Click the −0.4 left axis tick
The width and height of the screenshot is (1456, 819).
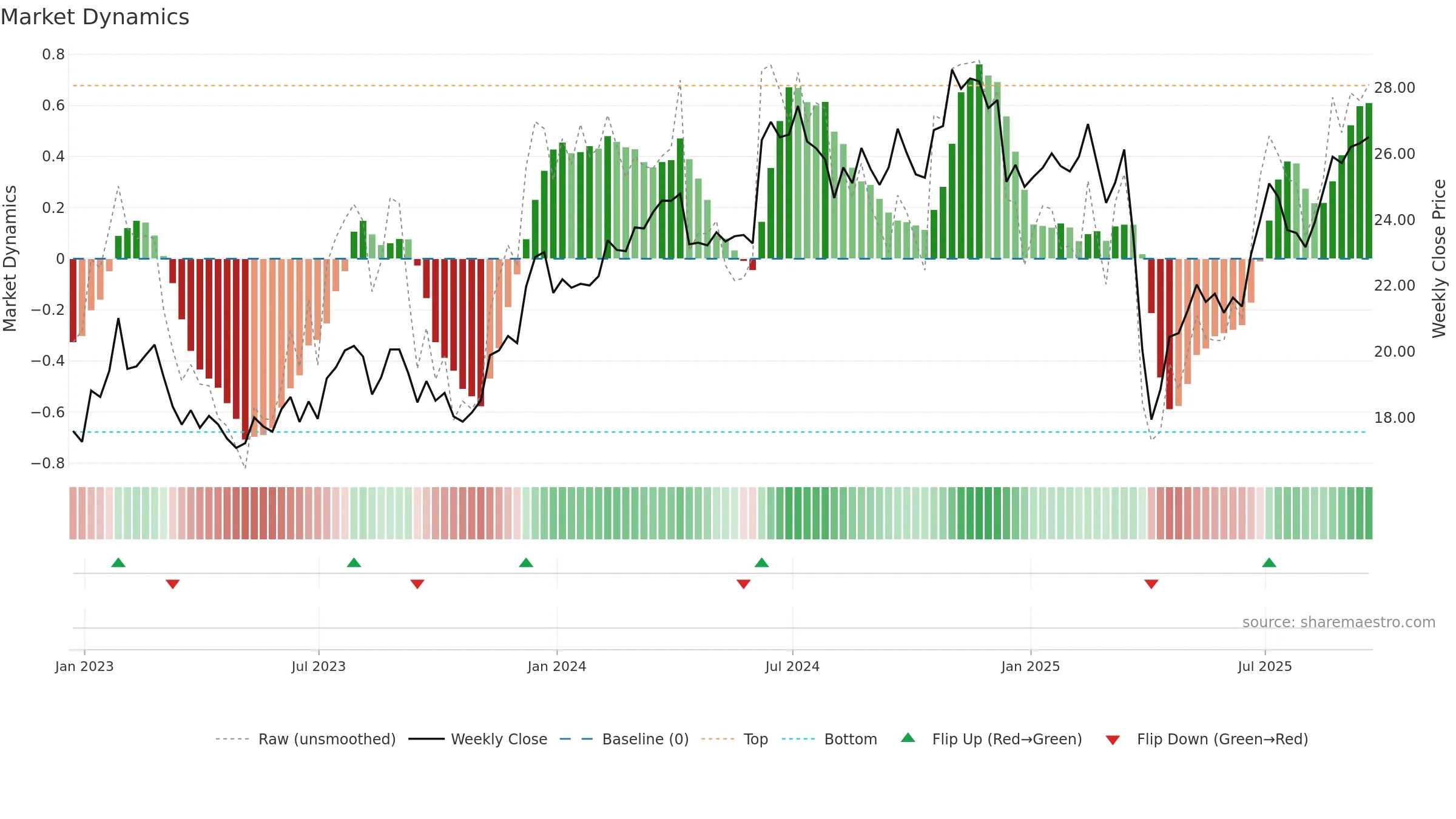point(48,360)
